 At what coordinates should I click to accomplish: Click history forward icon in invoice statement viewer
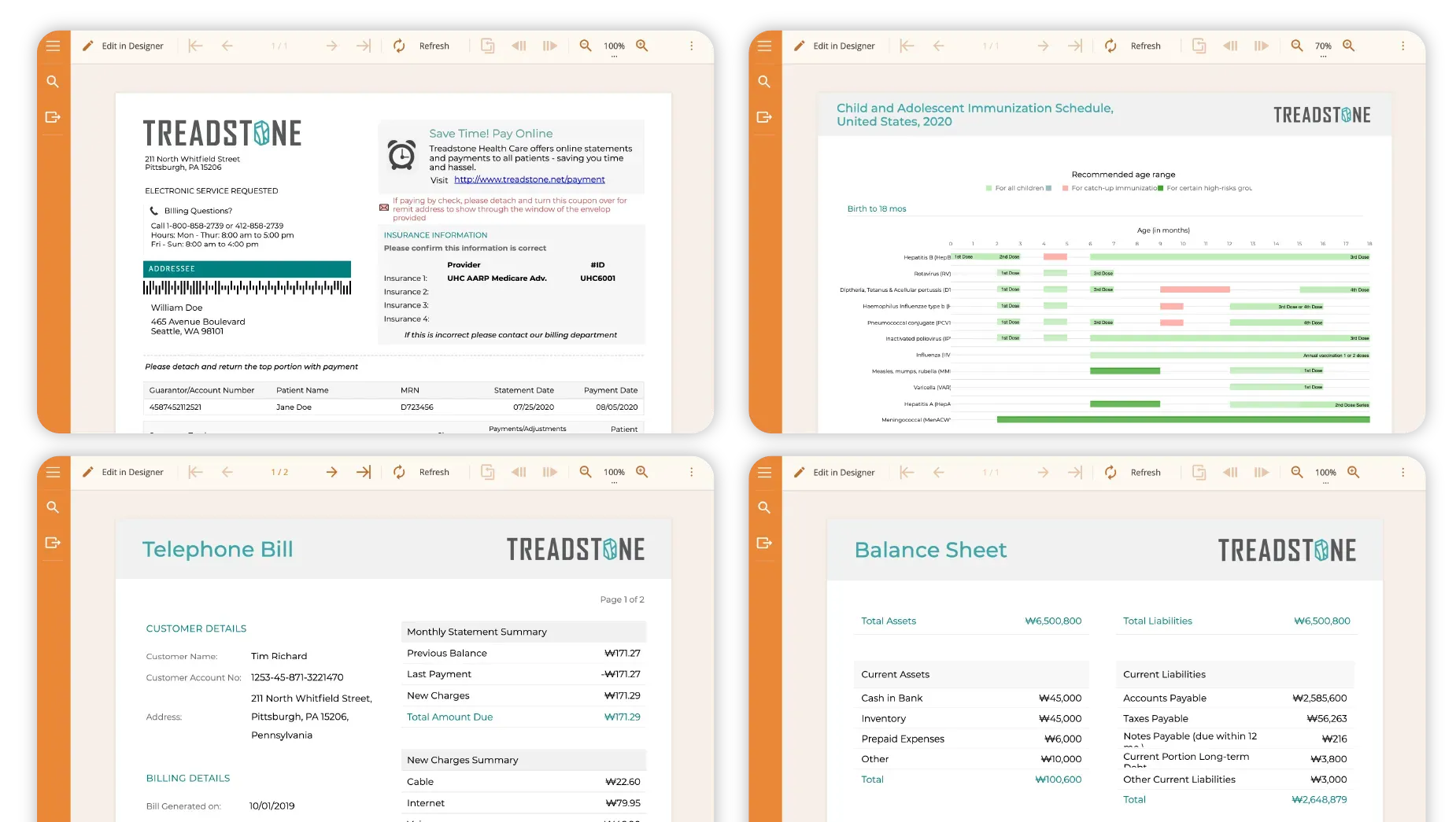550,46
